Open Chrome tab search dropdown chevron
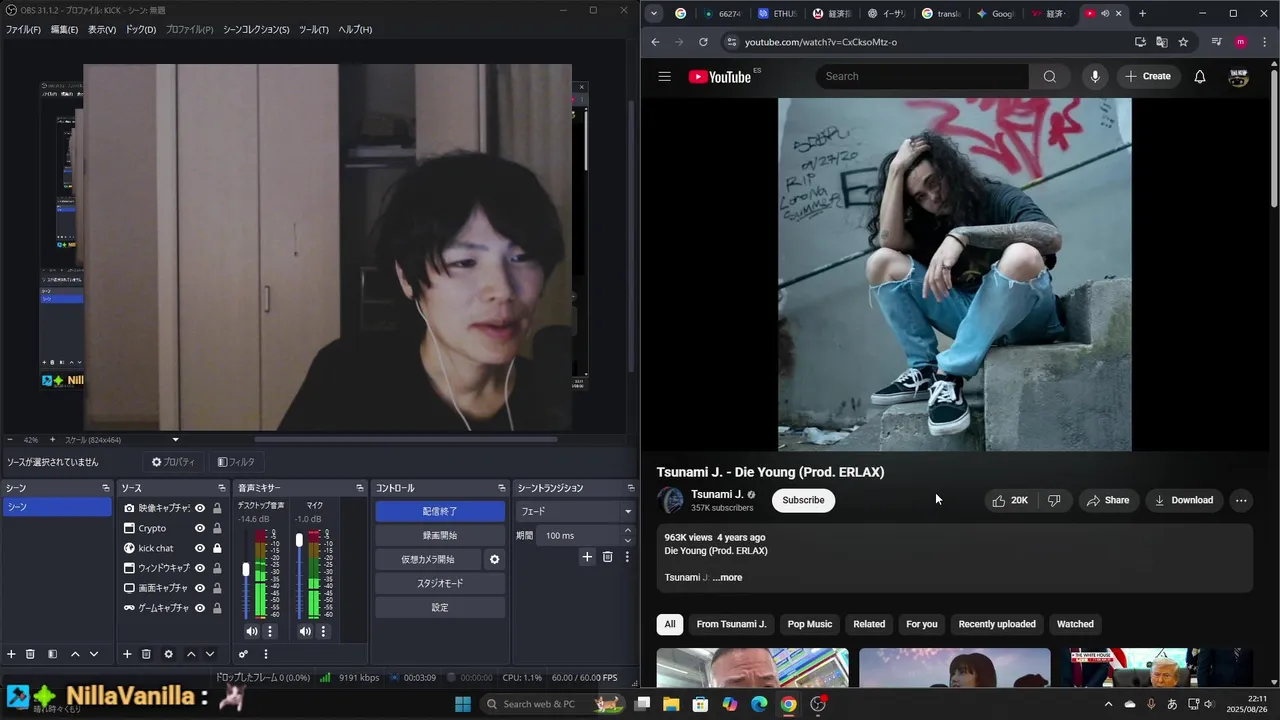Viewport: 1280px width, 720px height. [654, 13]
